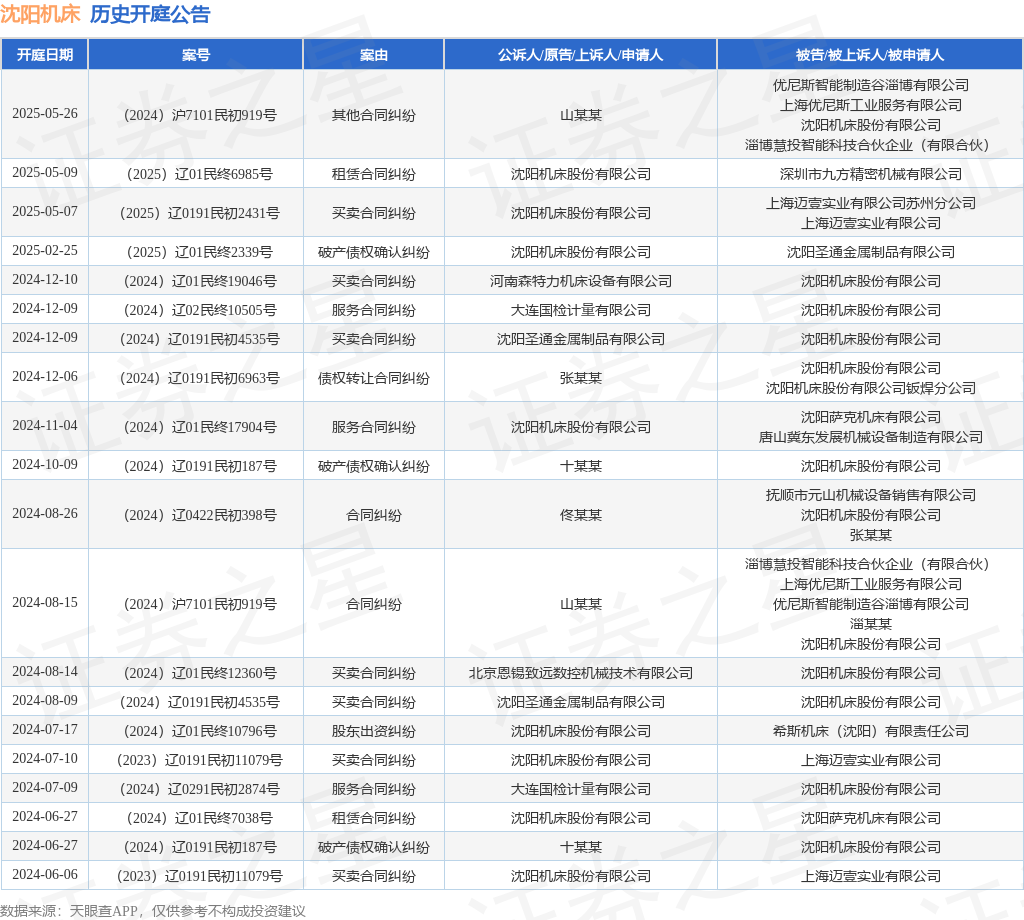Click defendant 上海迈壹实业有限公司苏州分公司
Image resolution: width=1024 pixels, height=920 pixels.
click(871, 203)
